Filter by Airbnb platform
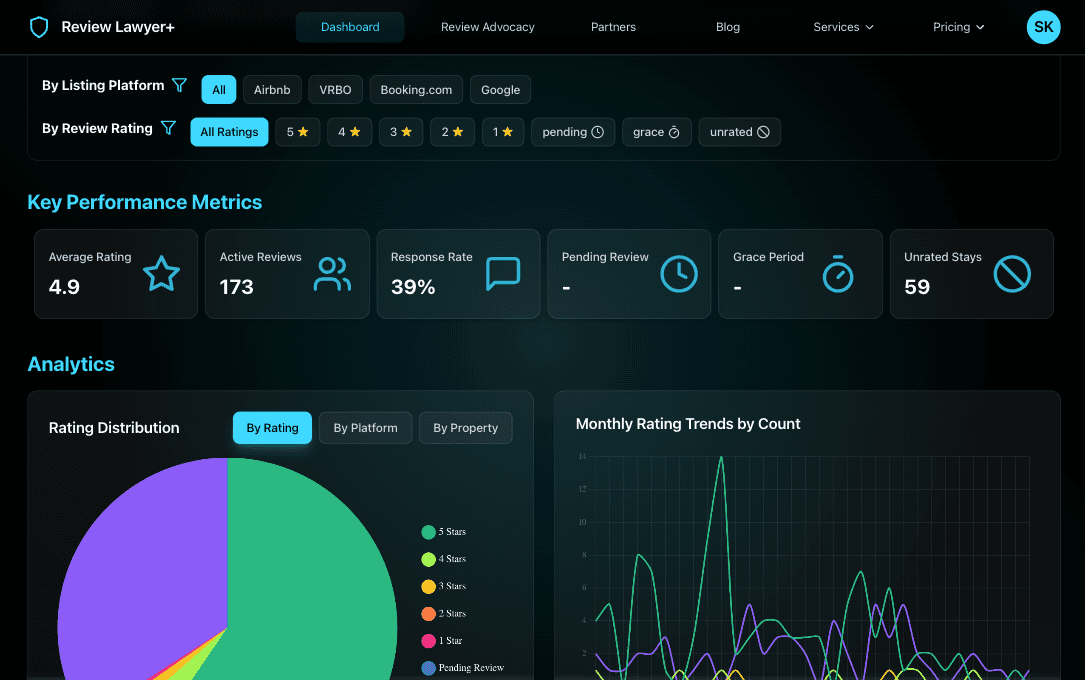The image size is (1085, 680). coord(272,90)
